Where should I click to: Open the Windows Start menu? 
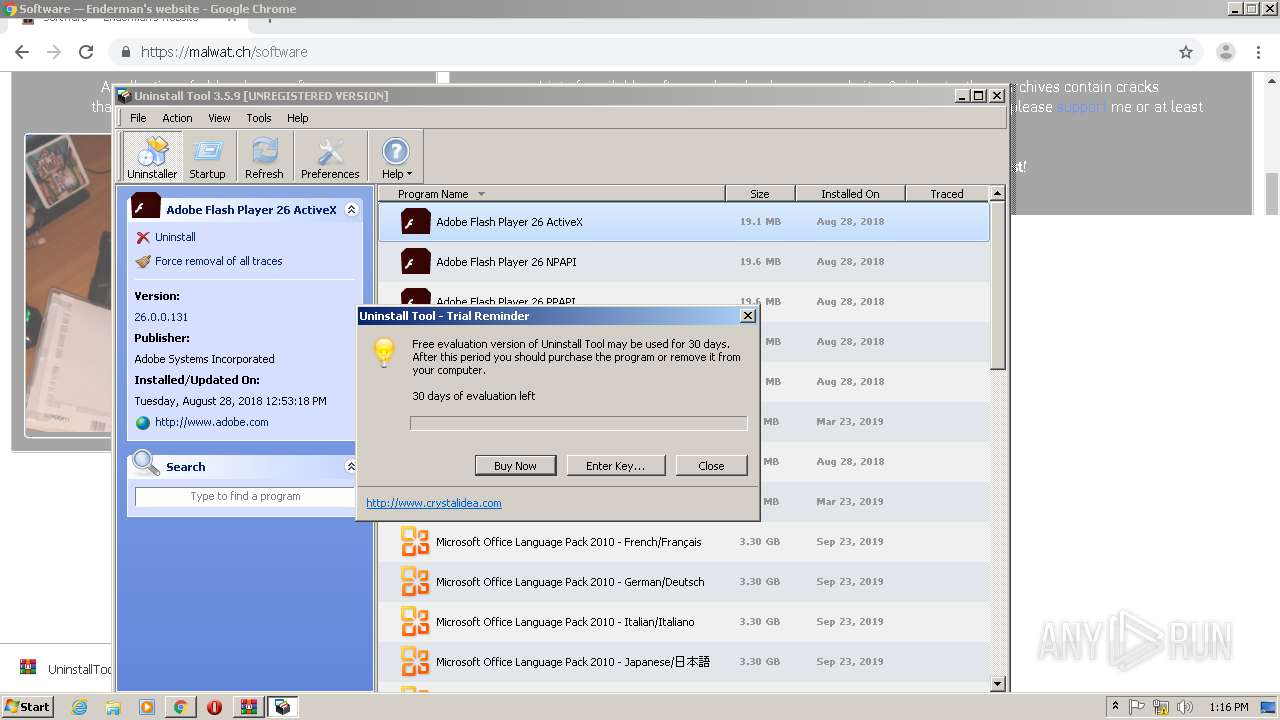point(28,707)
